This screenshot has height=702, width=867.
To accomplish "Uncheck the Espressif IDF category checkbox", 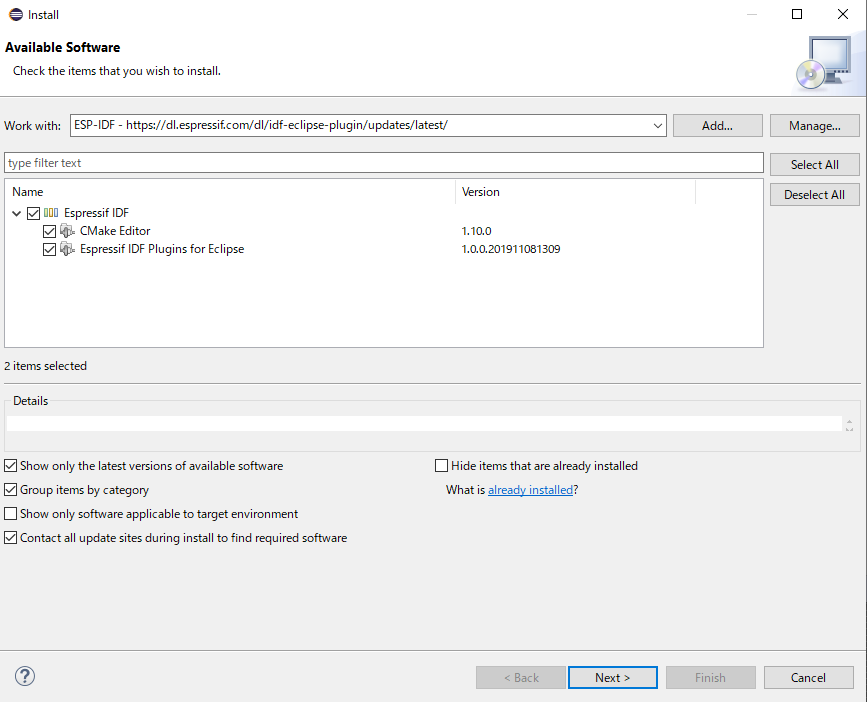I will [x=34, y=213].
